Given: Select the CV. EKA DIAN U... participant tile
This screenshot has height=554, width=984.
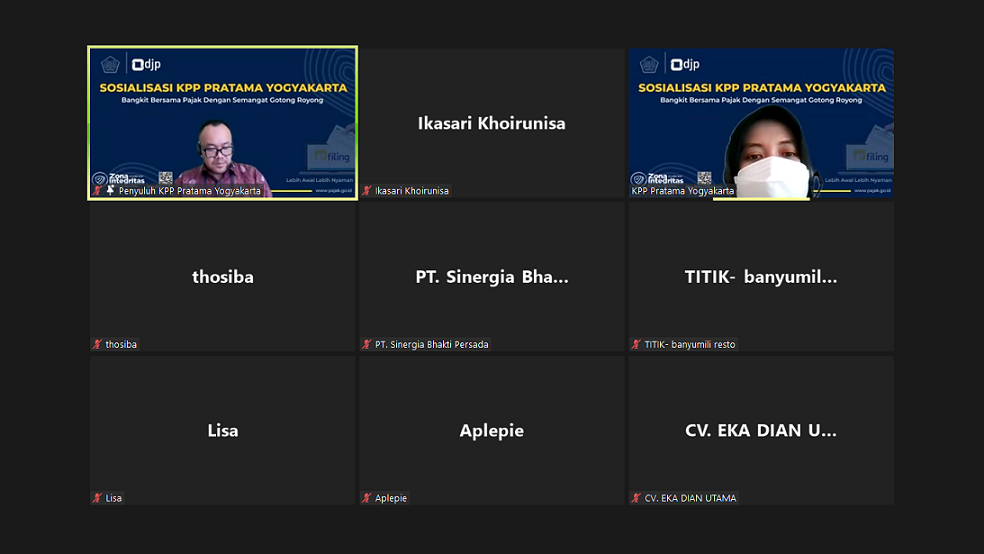Looking at the screenshot, I should coord(761,430).
